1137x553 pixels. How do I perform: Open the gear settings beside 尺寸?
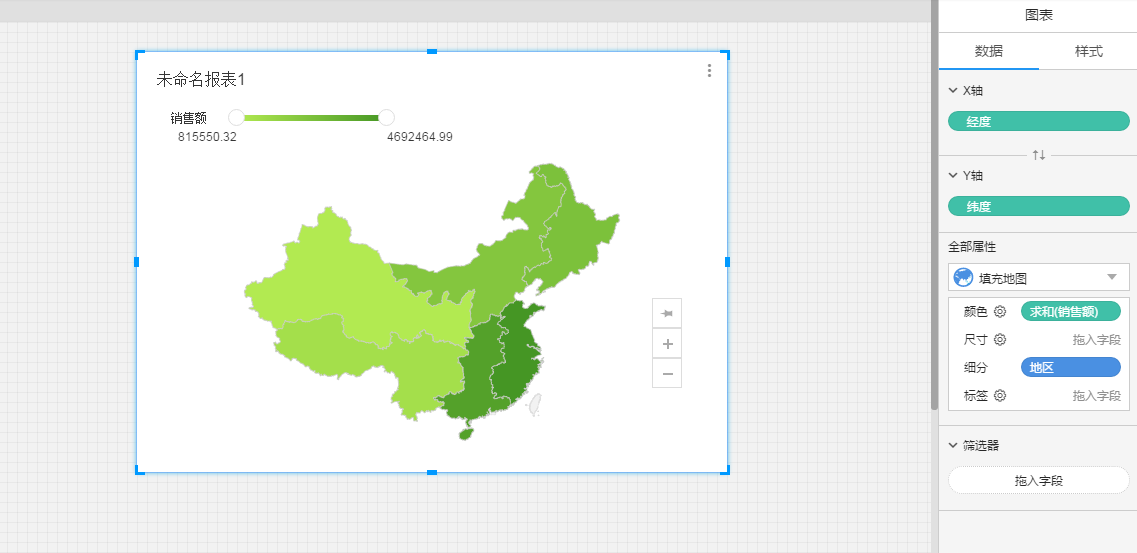(x=1000, y=339)
